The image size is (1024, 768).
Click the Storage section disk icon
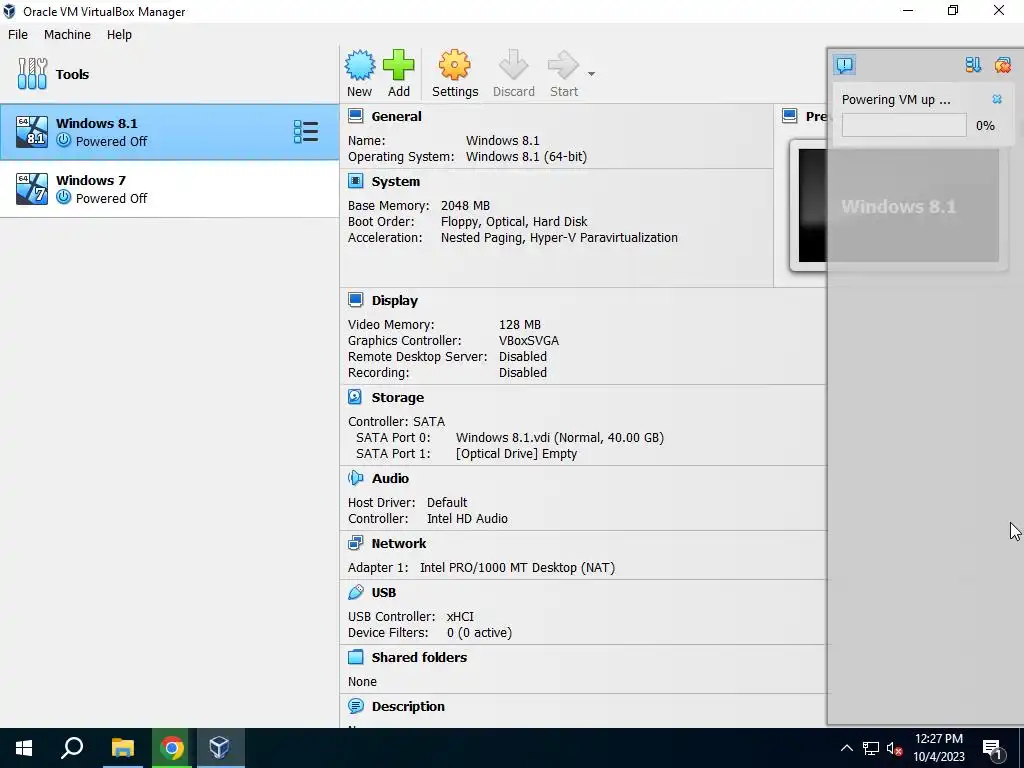[x=355, y=397]
